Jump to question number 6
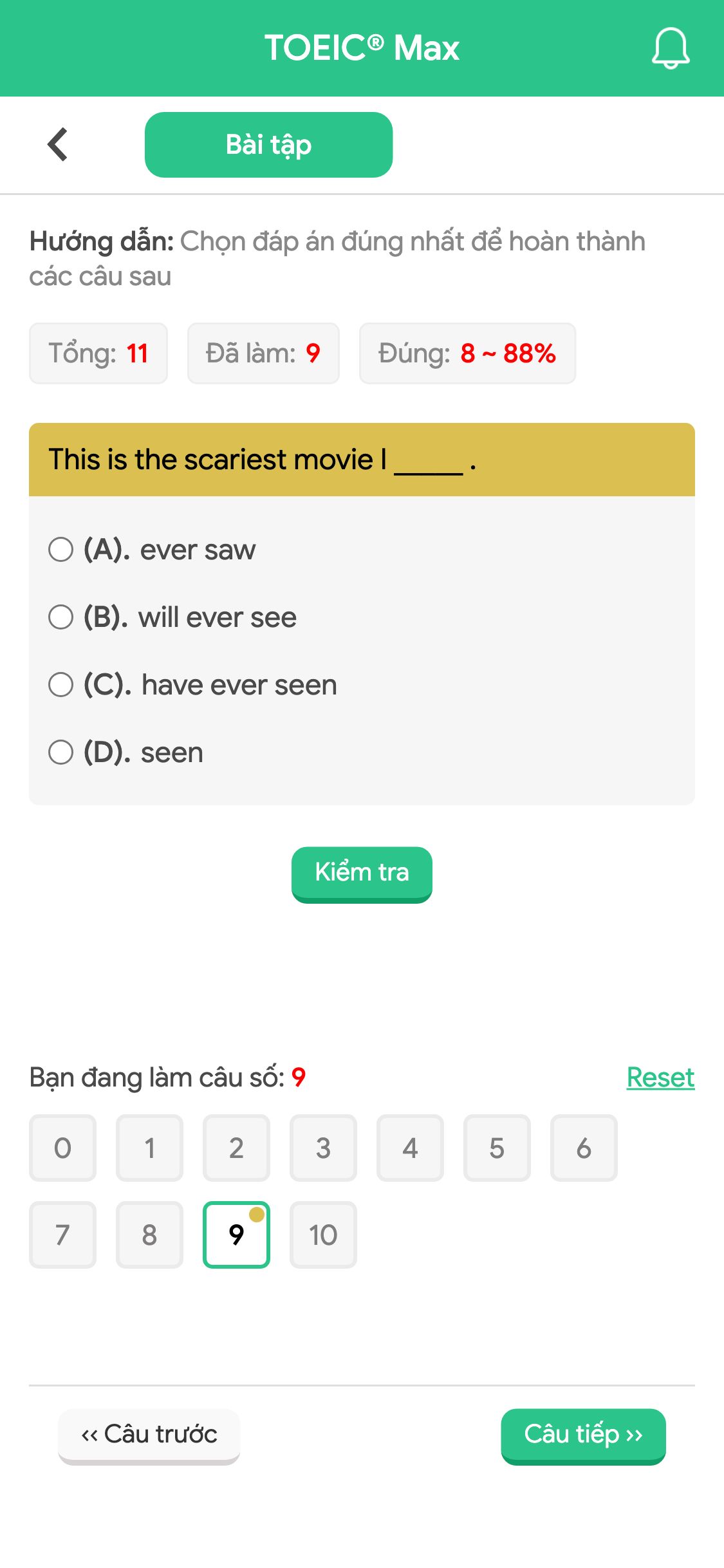The width and height of the screenshot is (724, 1568). (584, 1148)
